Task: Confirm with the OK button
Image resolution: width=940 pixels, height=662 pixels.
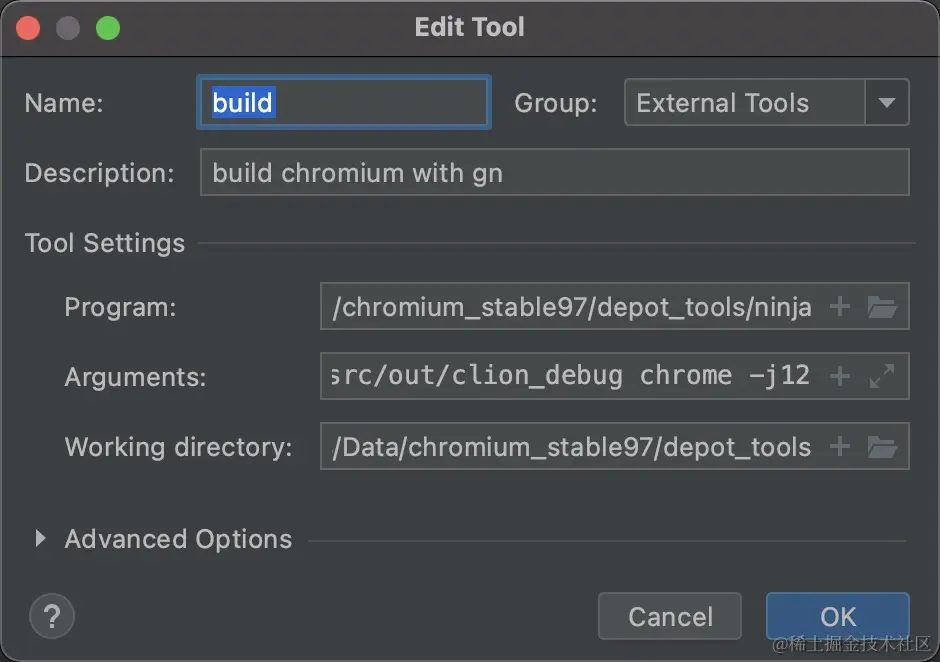Action: tap(837, 617)
